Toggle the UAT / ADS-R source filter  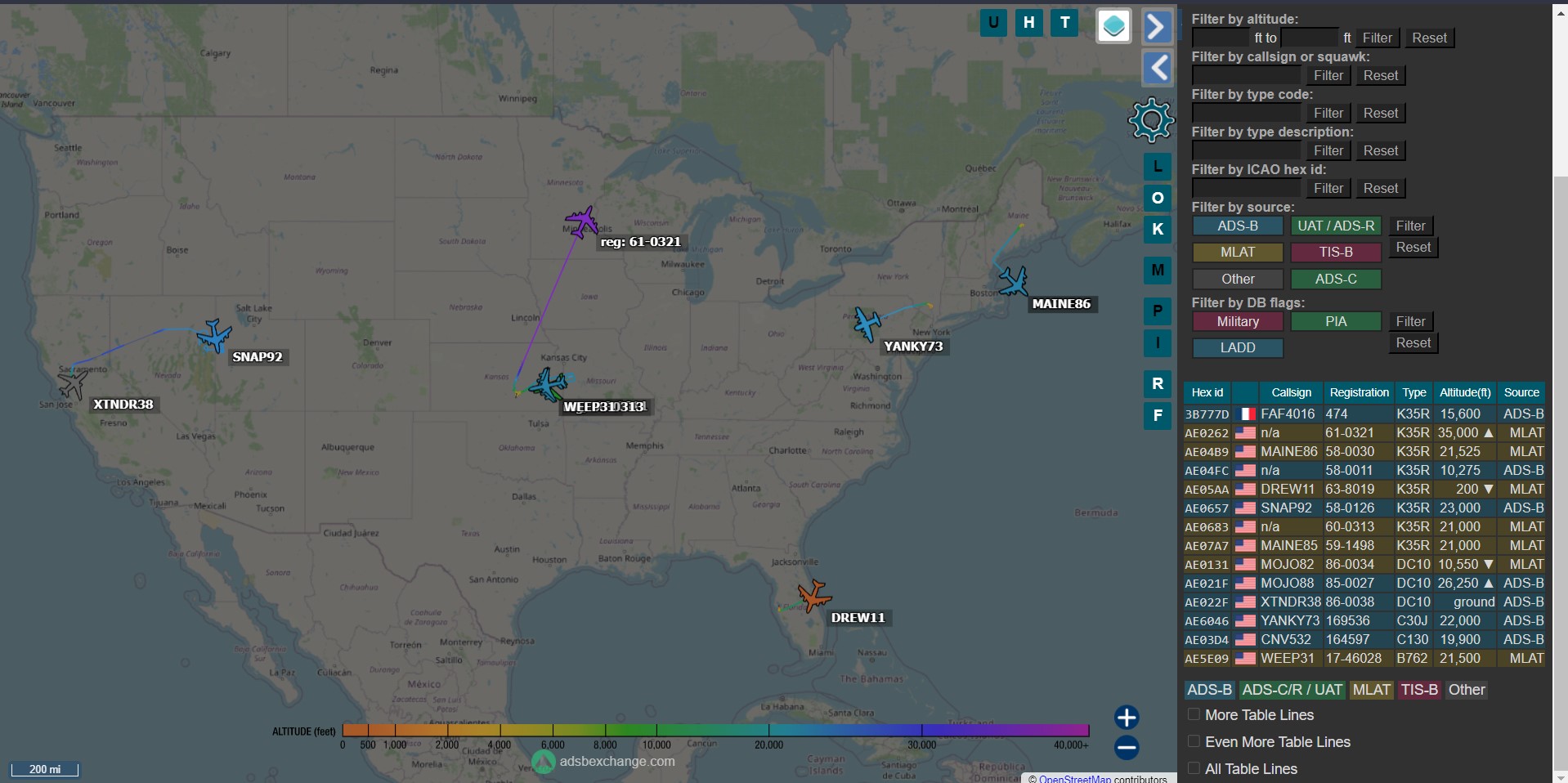1336,226
